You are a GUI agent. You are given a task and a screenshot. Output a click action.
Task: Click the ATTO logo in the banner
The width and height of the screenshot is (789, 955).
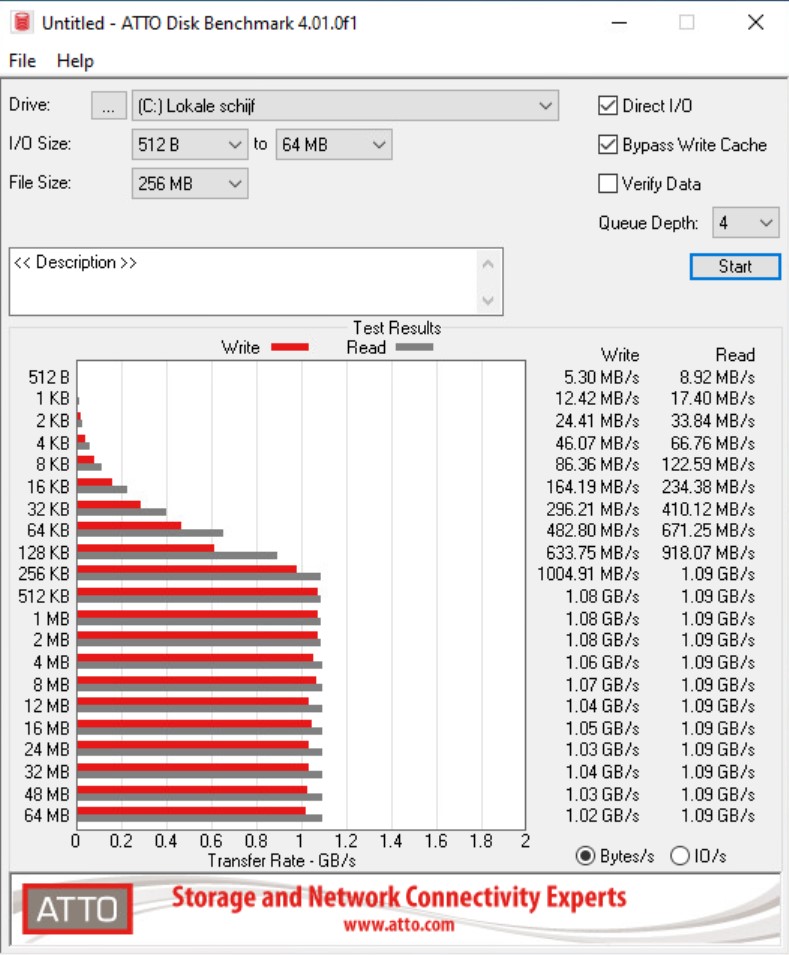(x=77, y=909)
